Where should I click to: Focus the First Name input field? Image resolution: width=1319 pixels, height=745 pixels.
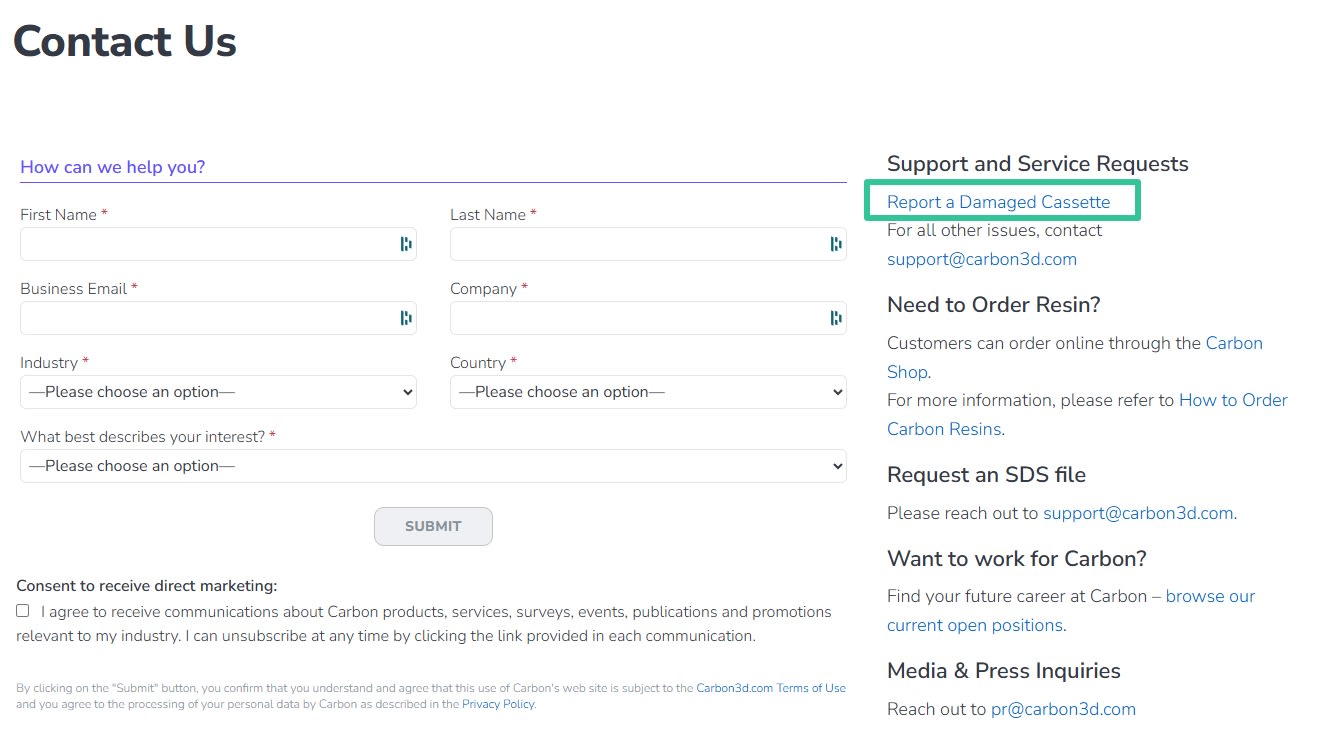point(218,244)
